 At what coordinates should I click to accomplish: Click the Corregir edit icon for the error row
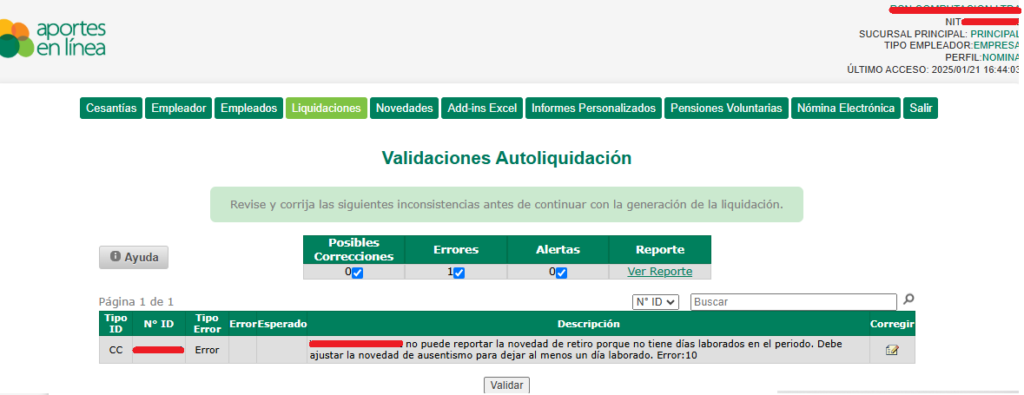[892, 350]
